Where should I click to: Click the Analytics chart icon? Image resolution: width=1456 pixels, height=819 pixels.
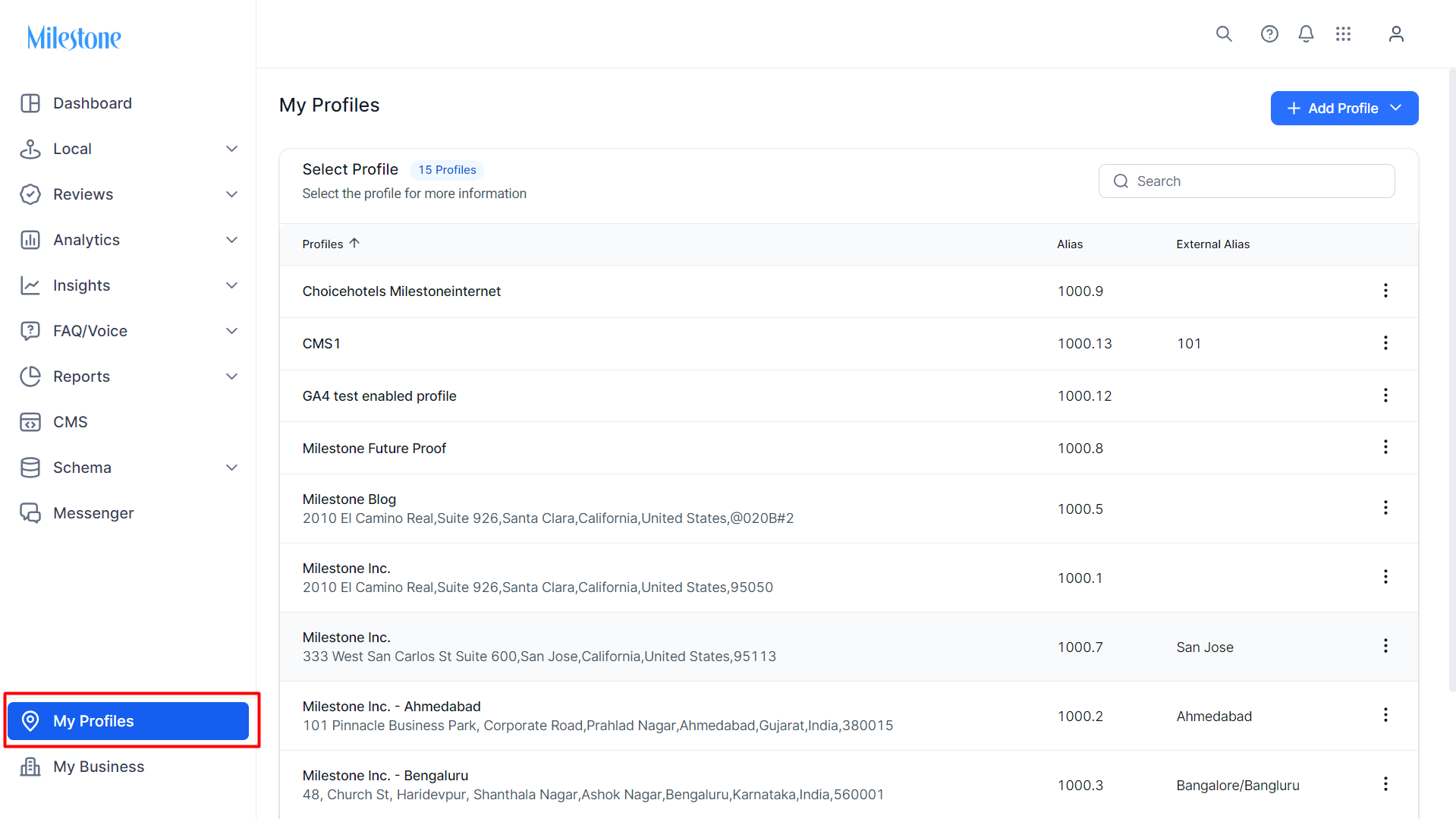(x=30, y=240)
